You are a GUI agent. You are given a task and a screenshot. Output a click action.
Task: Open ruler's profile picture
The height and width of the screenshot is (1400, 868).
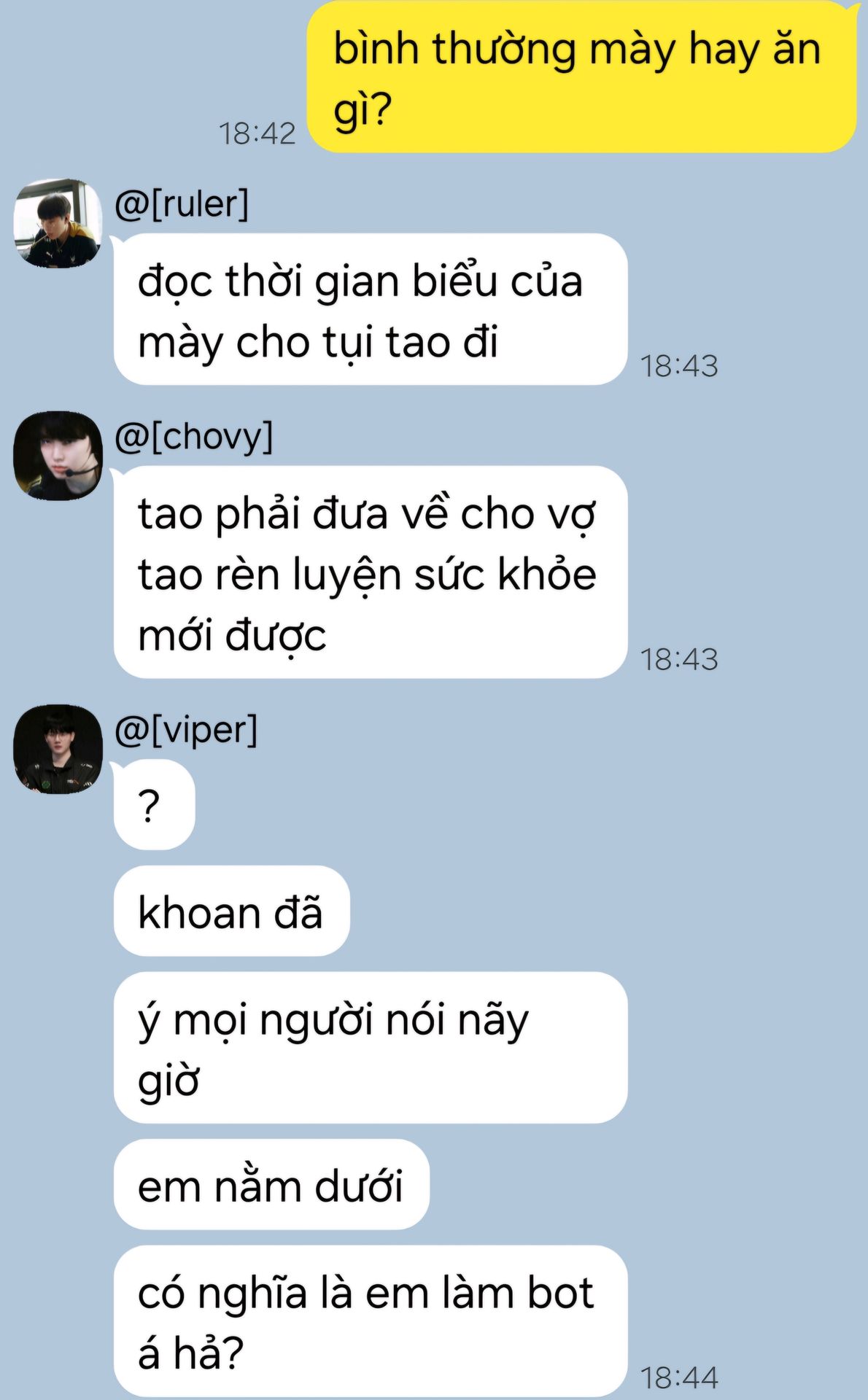tap(58, 223)
